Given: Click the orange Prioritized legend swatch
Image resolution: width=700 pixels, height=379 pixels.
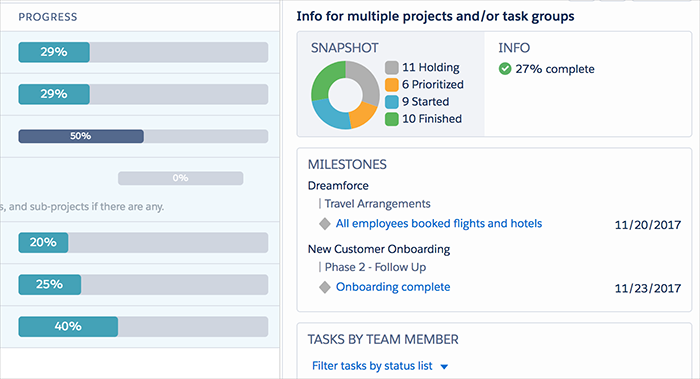Looking at the screenshot, I should click(392, 84).
